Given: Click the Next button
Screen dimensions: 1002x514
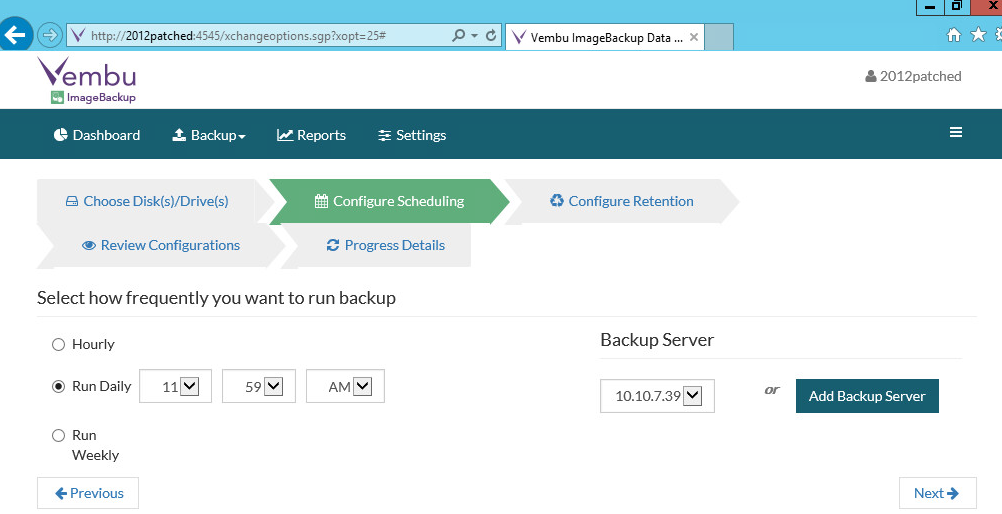Looking at the screenshot, I should (937, 493).
